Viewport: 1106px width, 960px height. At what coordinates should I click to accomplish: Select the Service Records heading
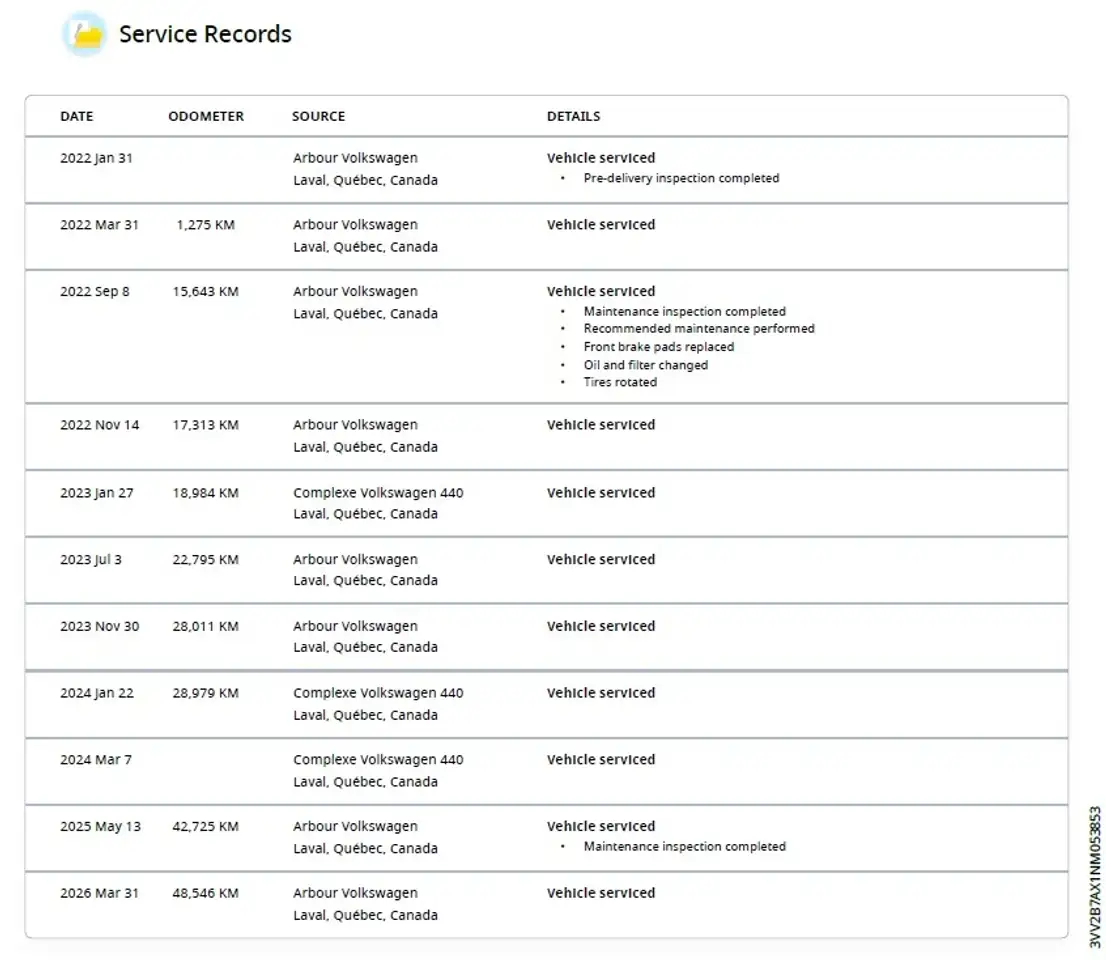tap(205, 34)
